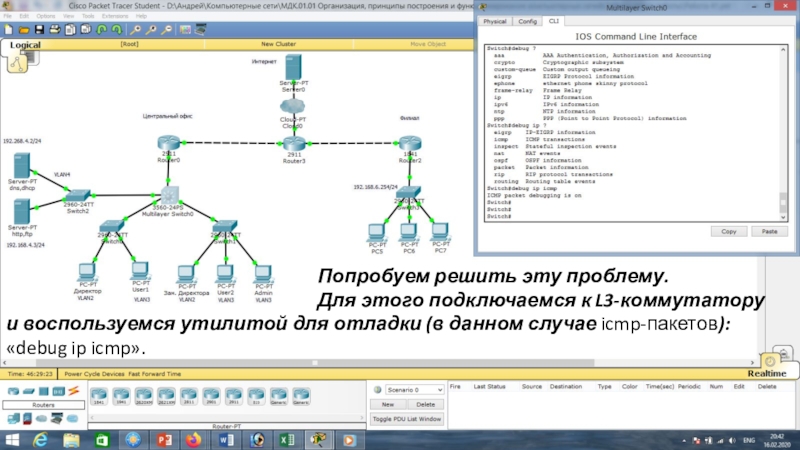Open the Scenario 0 dropdown
800x450 pixels.
414,390
